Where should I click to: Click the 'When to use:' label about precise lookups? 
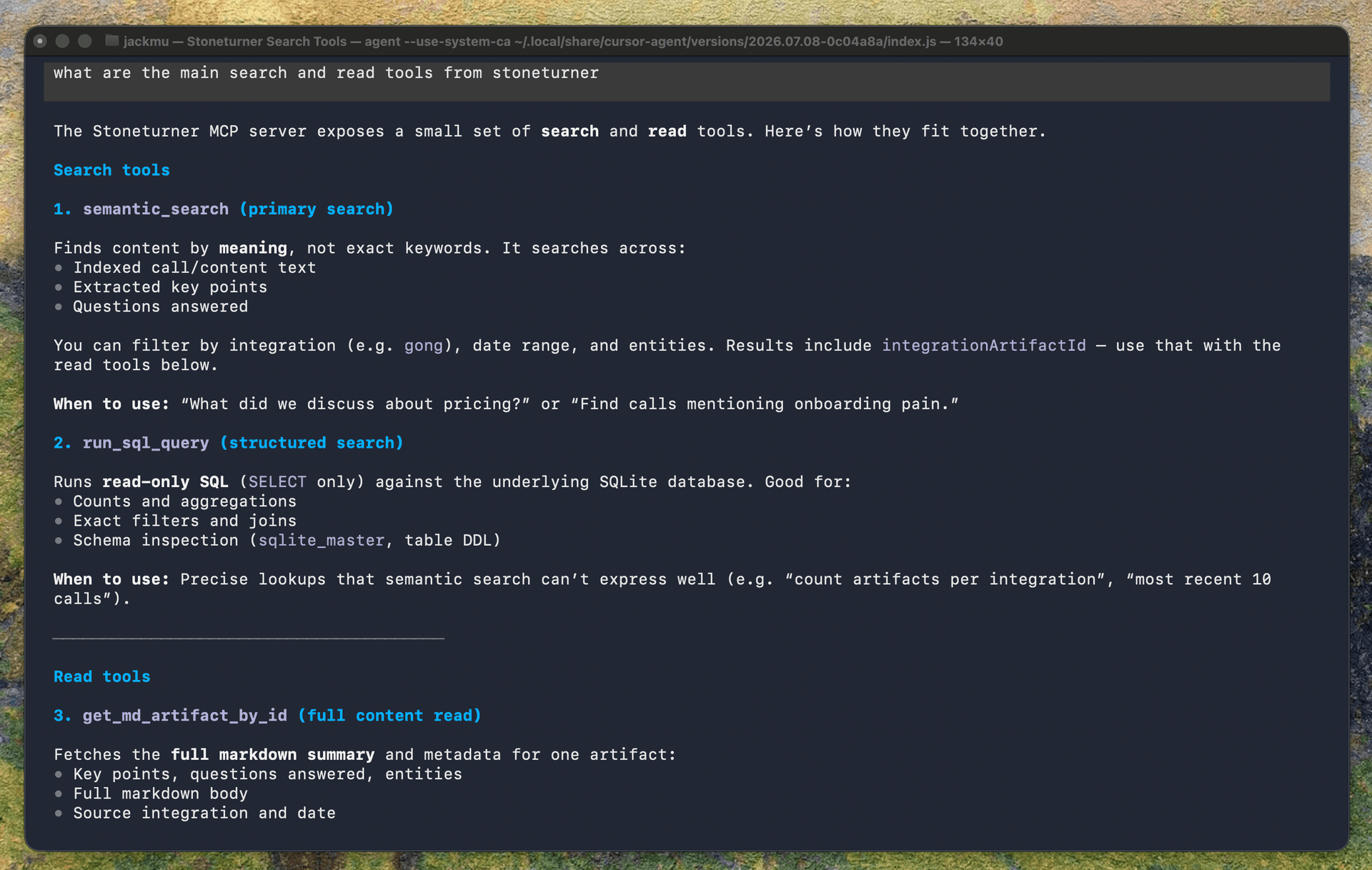pyautogui.click(x=111, y=579)
